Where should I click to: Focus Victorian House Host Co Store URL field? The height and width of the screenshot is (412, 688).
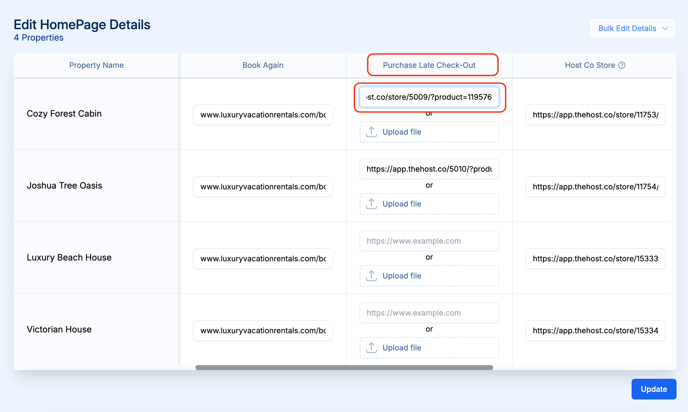click(x=595, y=331)
